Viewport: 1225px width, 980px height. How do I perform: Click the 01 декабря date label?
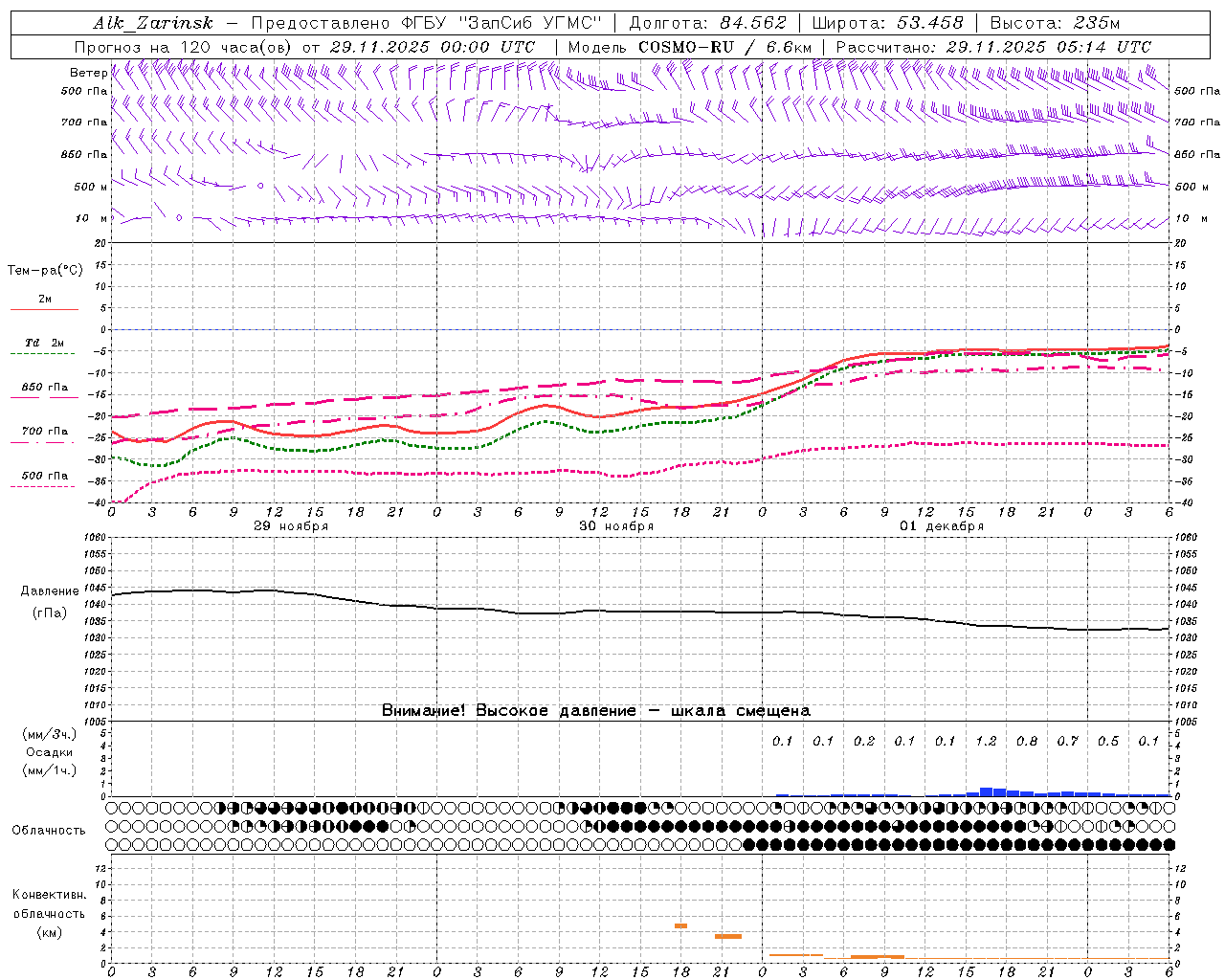(x=942, y=526)
